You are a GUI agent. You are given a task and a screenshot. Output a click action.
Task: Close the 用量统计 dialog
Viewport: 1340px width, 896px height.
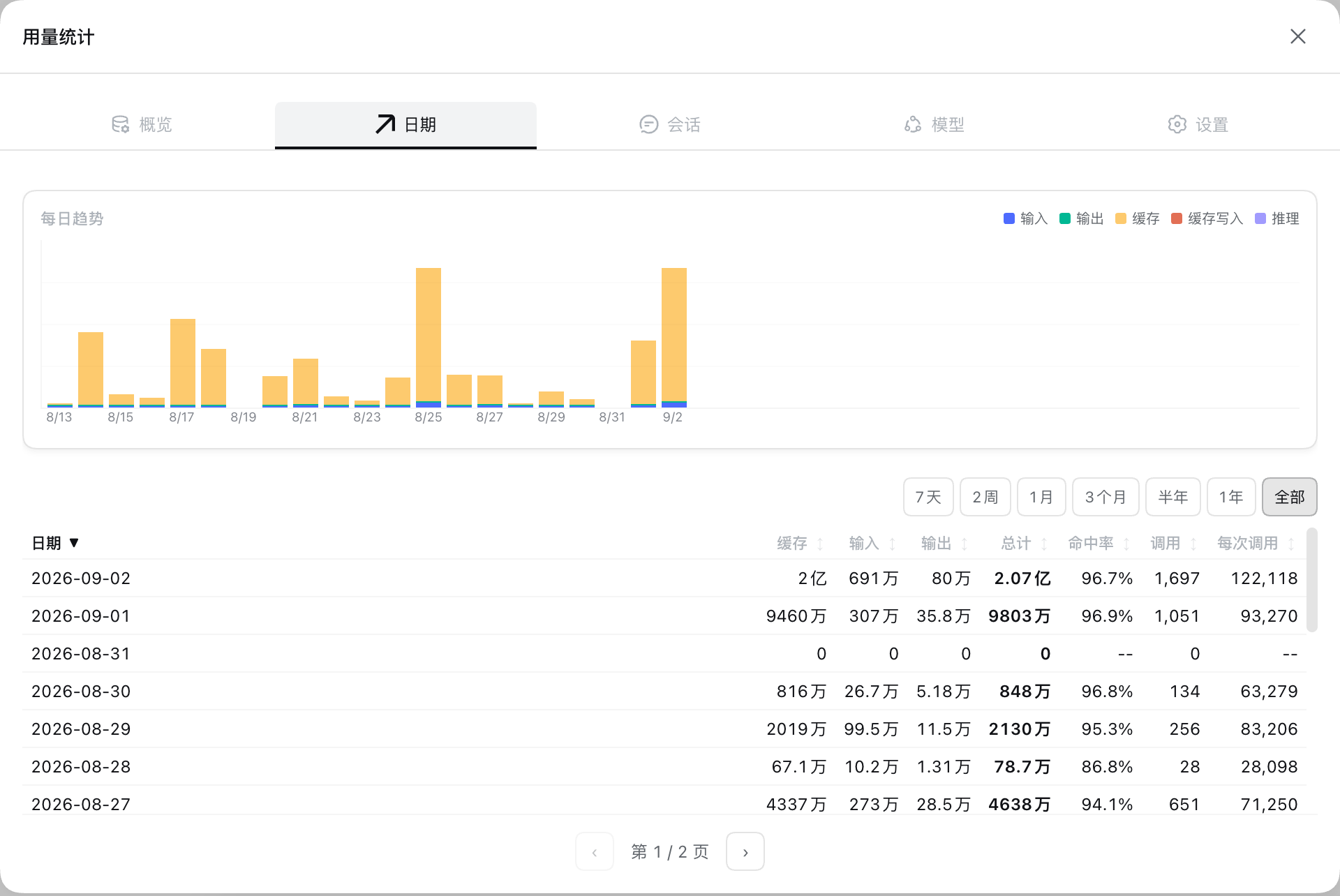pos(1297,36)
